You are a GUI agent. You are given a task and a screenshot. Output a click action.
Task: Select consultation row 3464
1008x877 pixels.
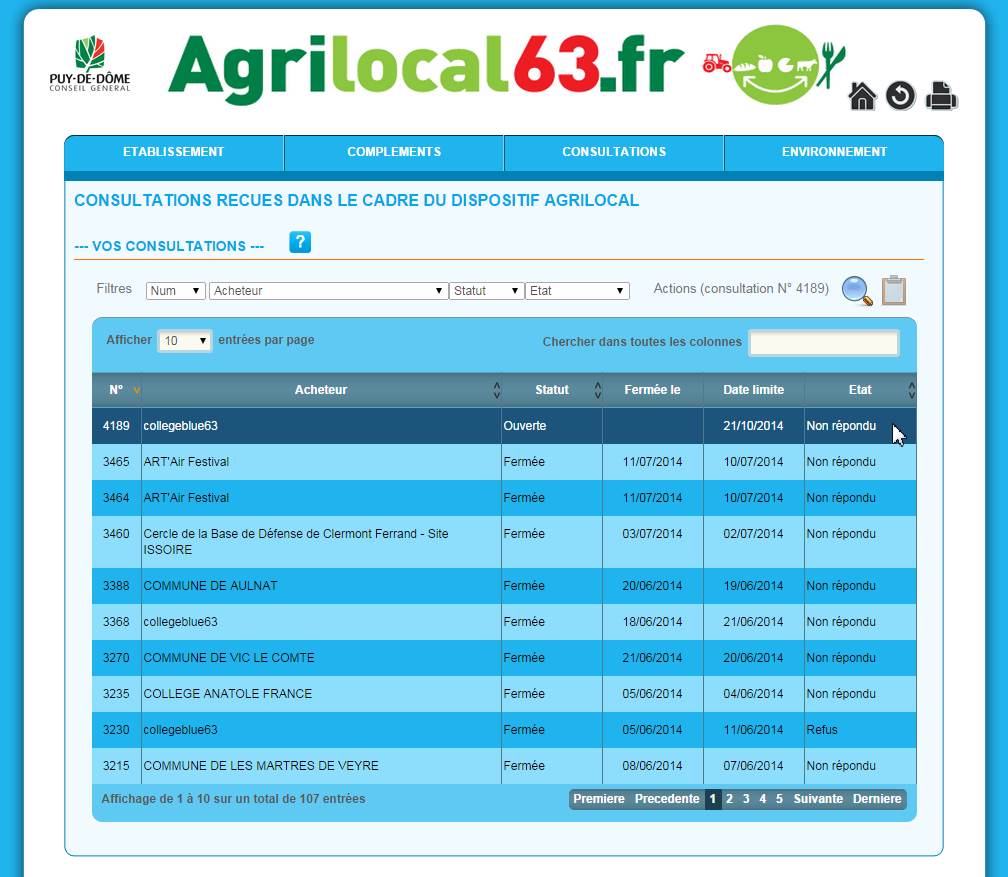[504, 498]
